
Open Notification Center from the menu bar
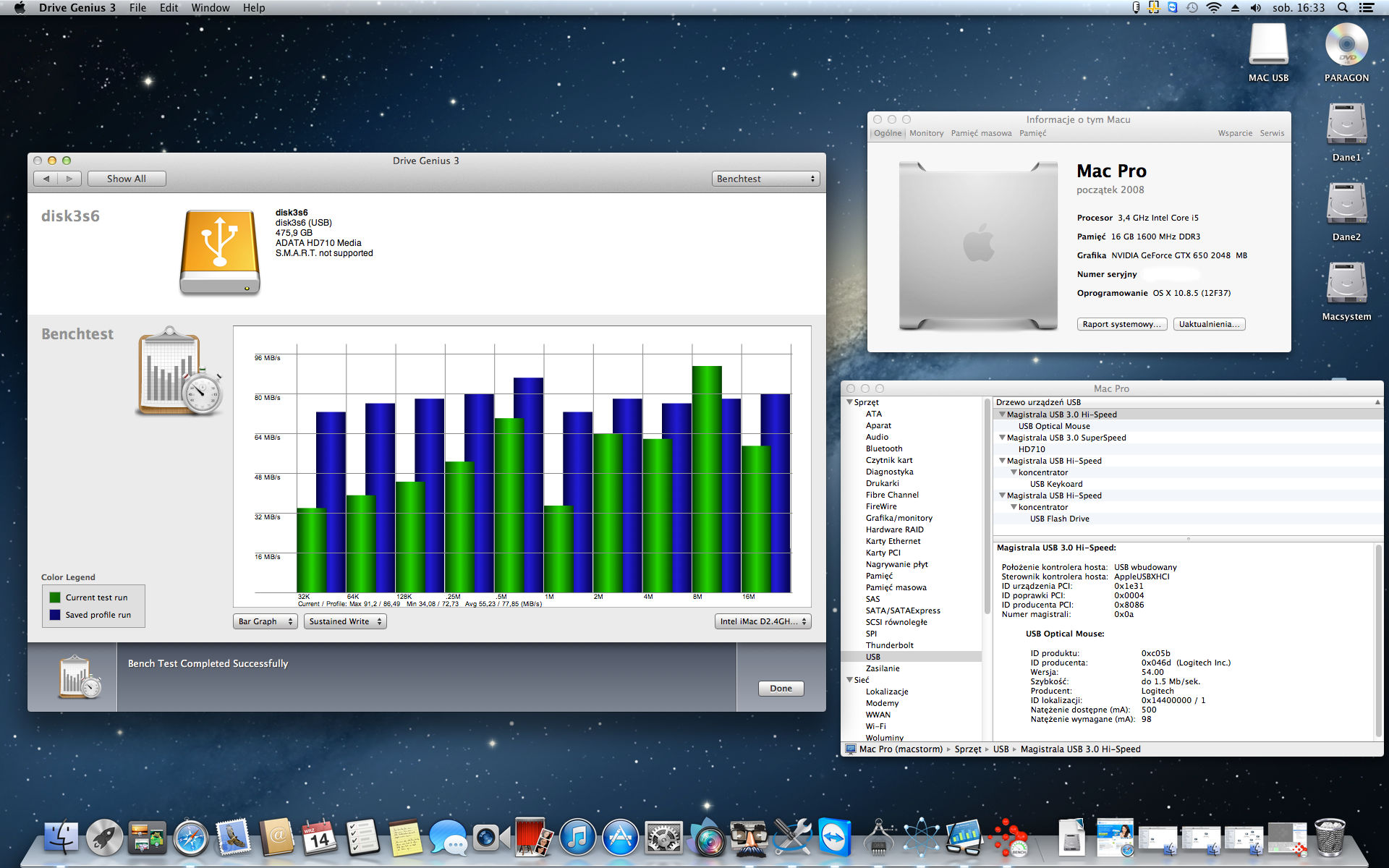pos(1367,7)
